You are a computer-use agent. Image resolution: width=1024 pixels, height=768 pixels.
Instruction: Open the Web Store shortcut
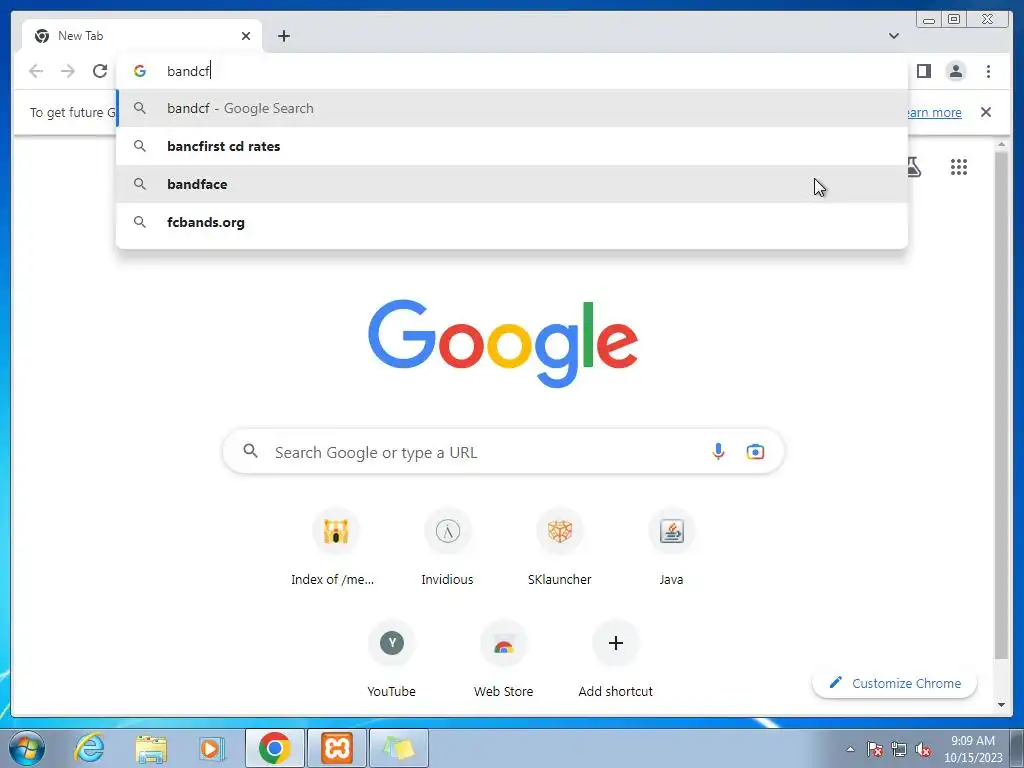pos(504,660)
